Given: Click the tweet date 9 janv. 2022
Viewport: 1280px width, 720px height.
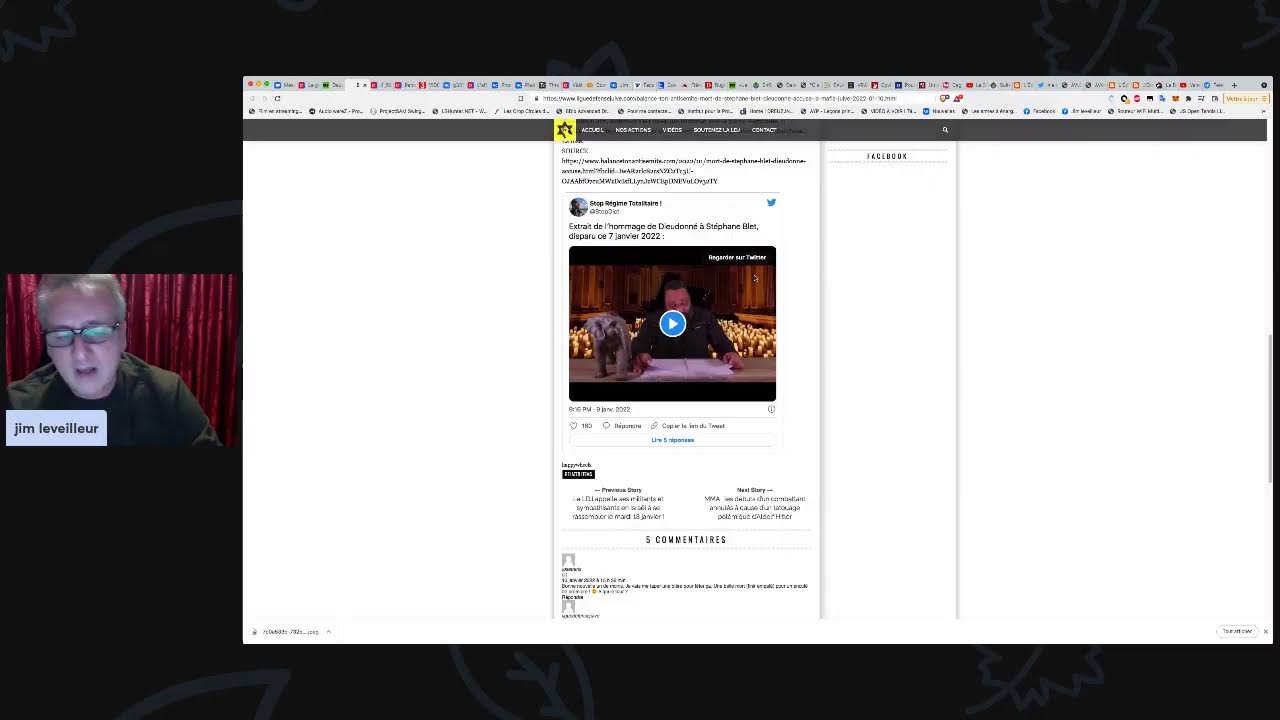Looking at the screenshot, I should tap(599, 409).
